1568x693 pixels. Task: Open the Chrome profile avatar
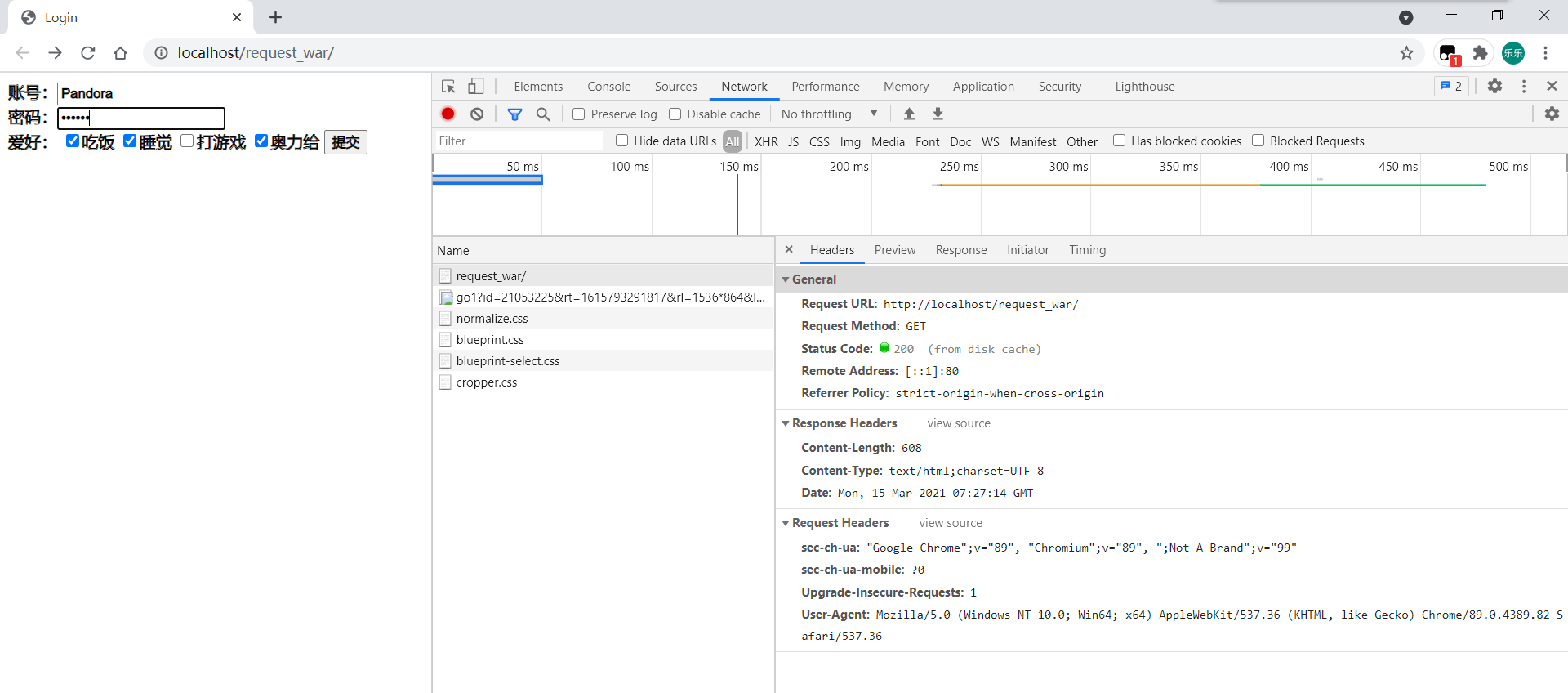coord(1513,53)
